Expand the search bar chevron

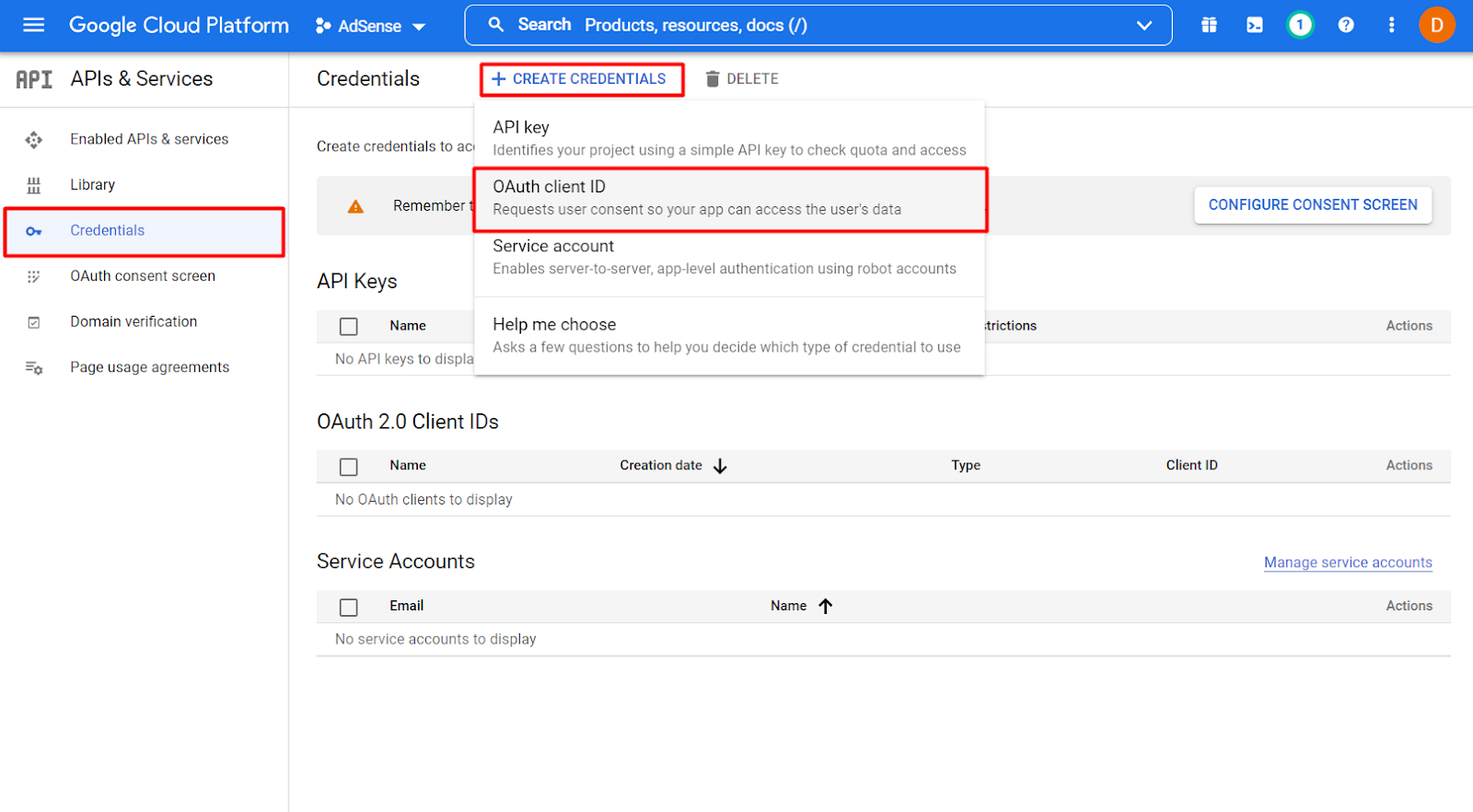coord(1144,25)
